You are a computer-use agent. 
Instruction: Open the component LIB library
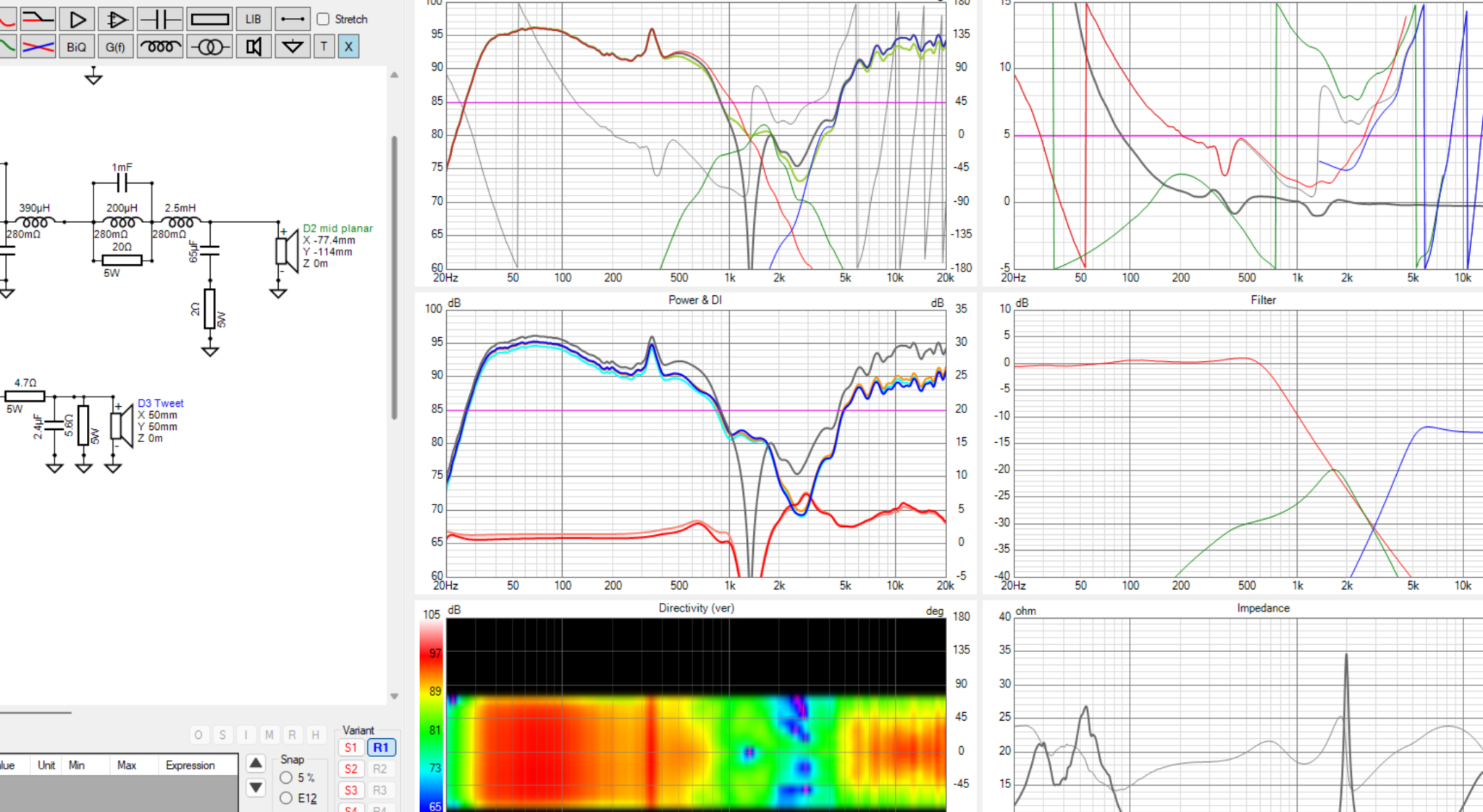253,19
